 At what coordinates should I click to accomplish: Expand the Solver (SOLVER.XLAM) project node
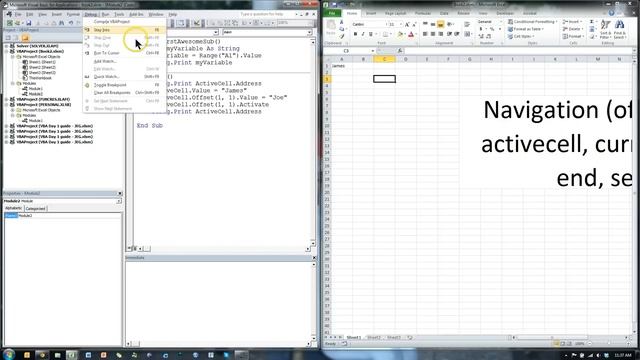point(7,46)
